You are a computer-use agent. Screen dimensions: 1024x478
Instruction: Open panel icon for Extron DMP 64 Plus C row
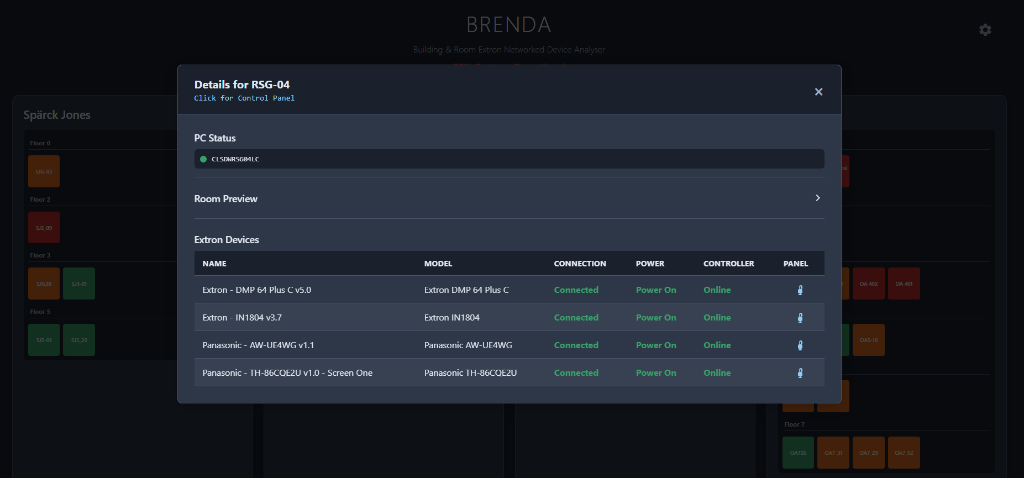tap(800, 290)
